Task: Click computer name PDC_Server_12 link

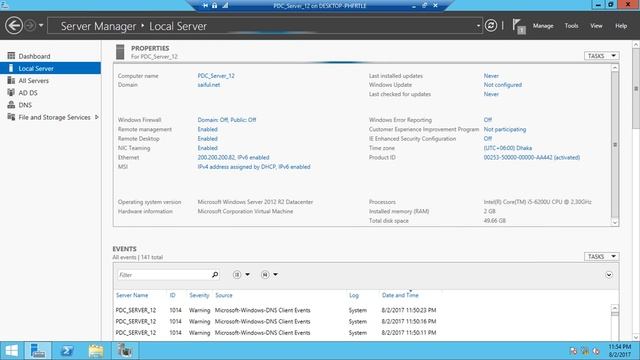Action: [x=216, y=76]
